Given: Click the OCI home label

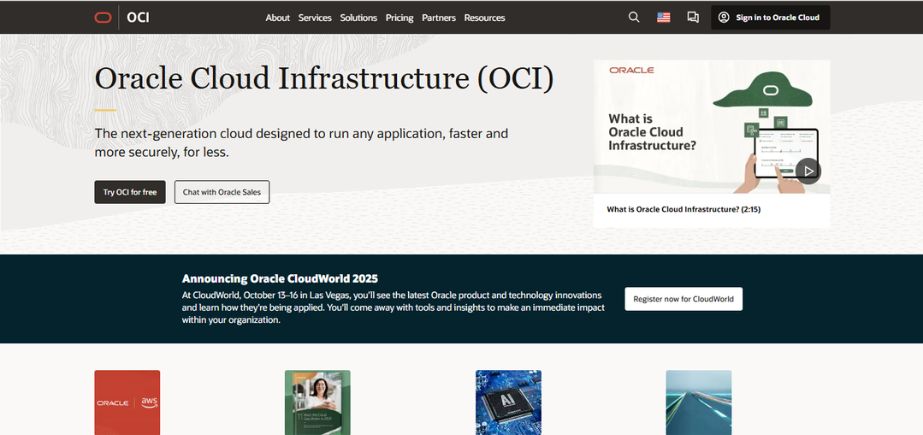Looking at the screenshot, I should 138,17.
